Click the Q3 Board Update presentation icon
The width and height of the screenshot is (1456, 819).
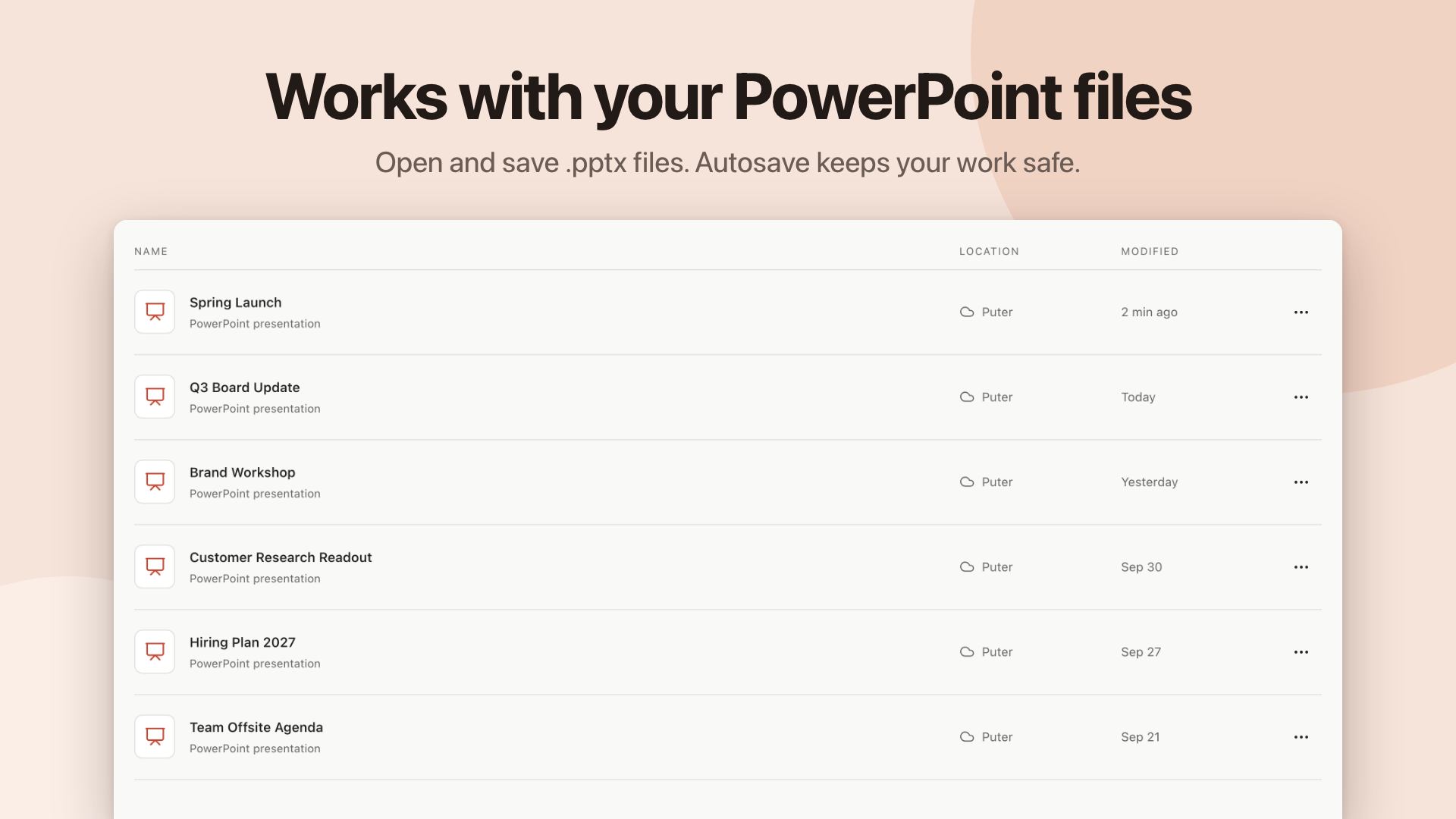point(155,397)
